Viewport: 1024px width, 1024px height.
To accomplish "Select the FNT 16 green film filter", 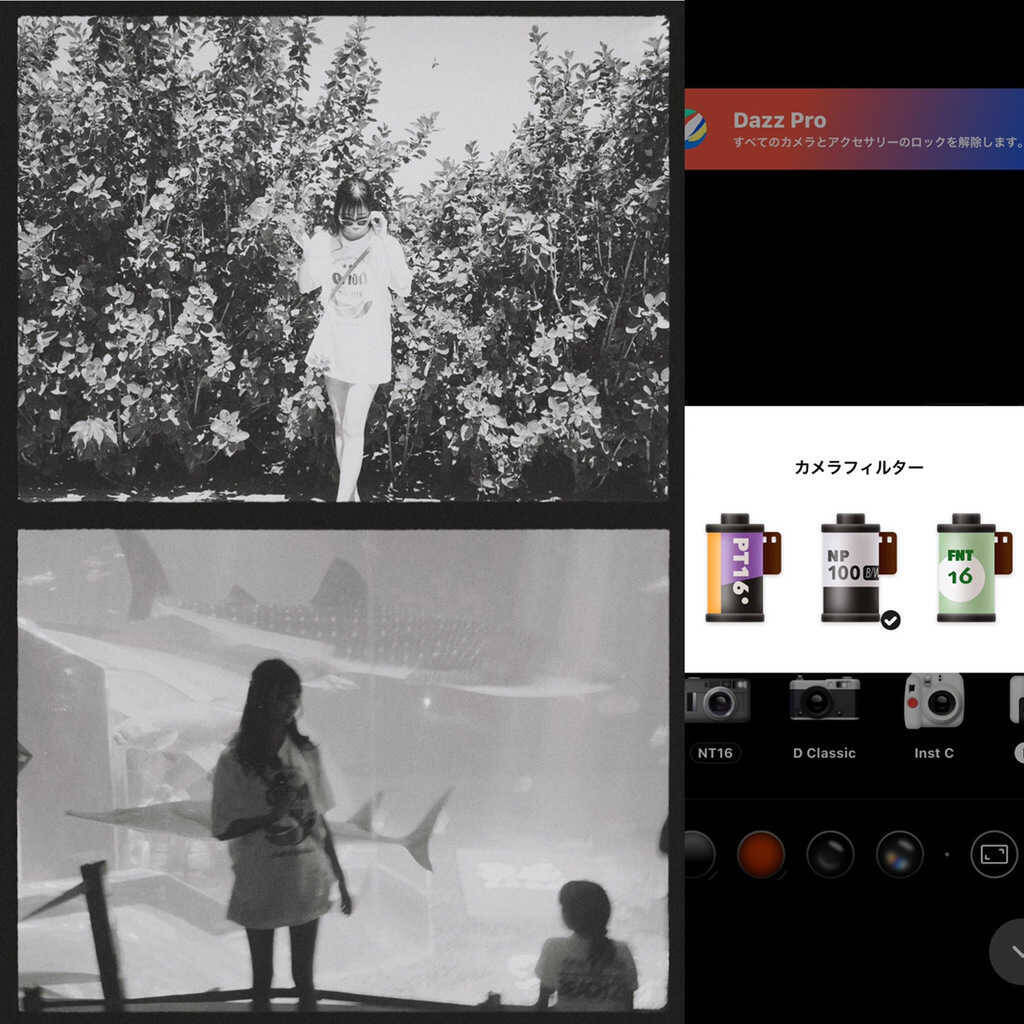I will tap(974, 568).
